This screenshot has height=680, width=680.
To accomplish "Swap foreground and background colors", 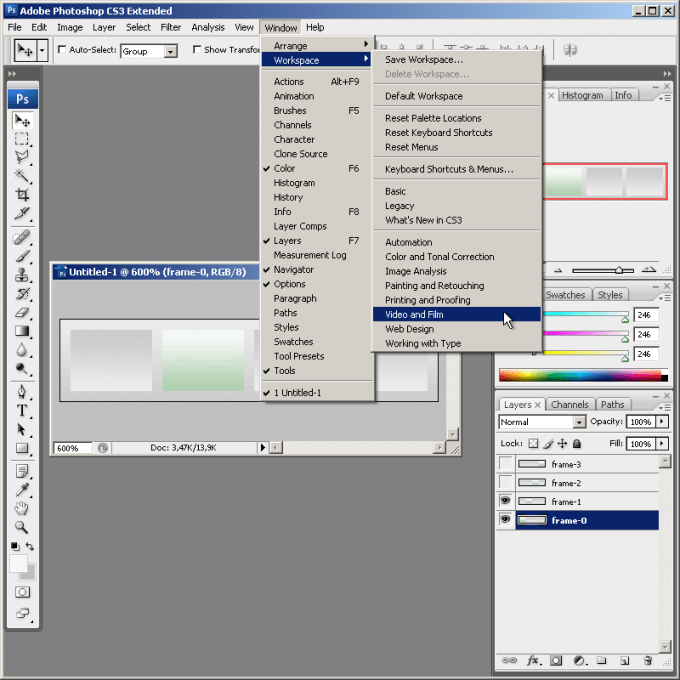I will click(x=29, y=546).
